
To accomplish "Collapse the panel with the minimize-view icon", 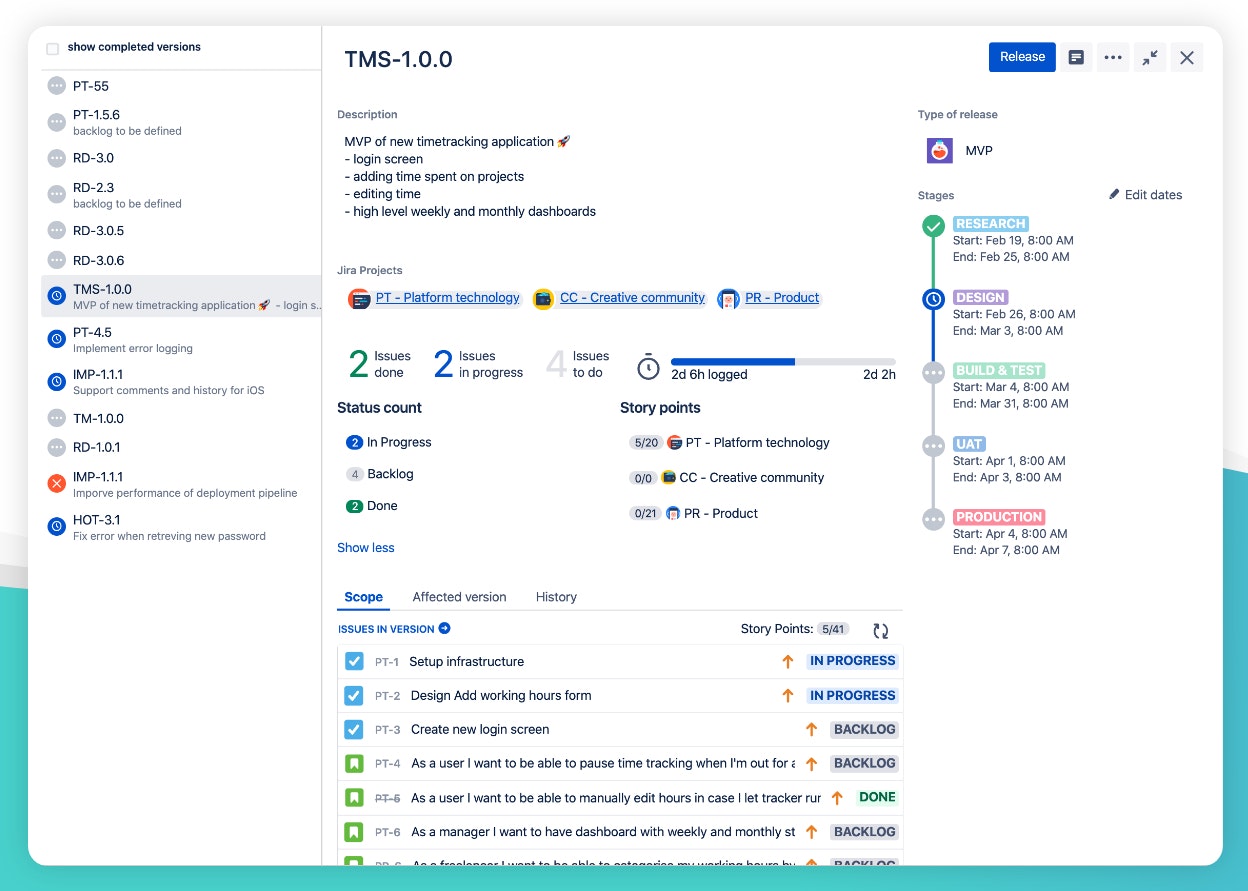I will [x=1149, y=57].
